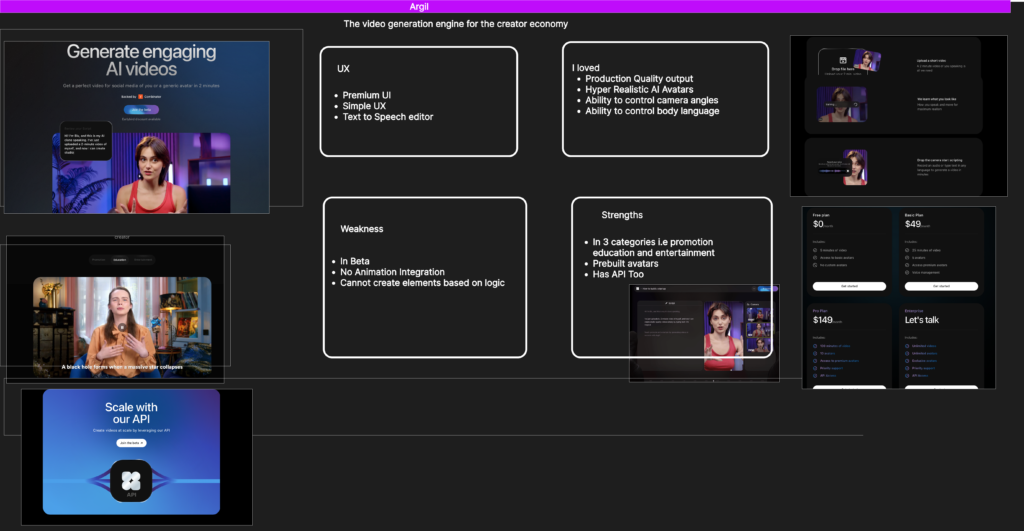Select the Weakness card heading
1024x531 pixels.
(x=361, y=229)
